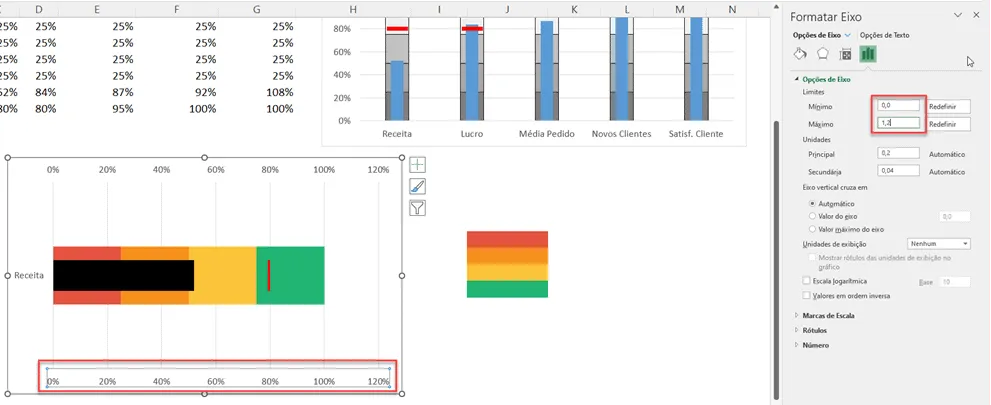Viewport: 991px width, 405px height.
Task: Expand the Número section
Action: 815,345
